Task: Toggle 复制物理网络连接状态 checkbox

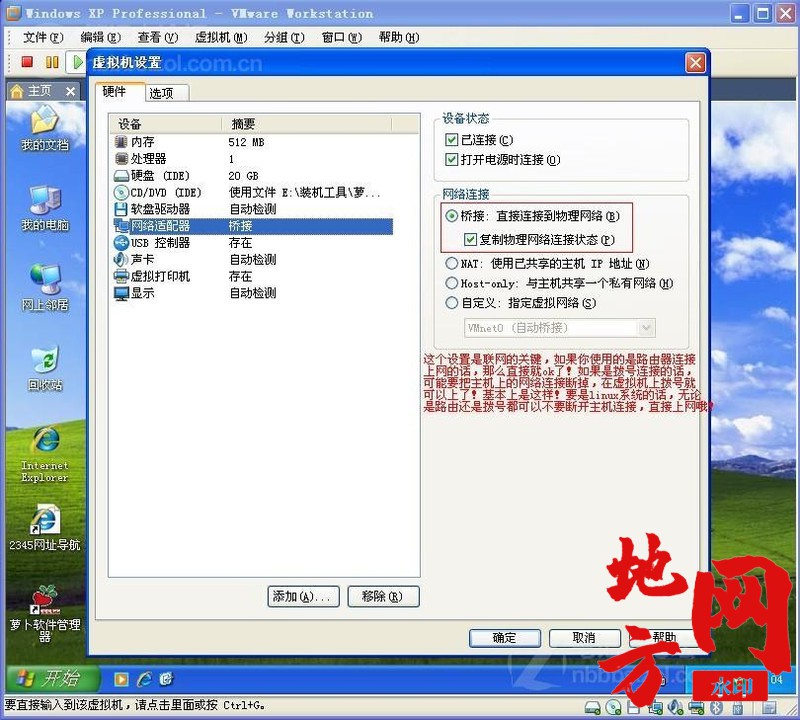Action: pyautogui.click(x=470, y=239)
